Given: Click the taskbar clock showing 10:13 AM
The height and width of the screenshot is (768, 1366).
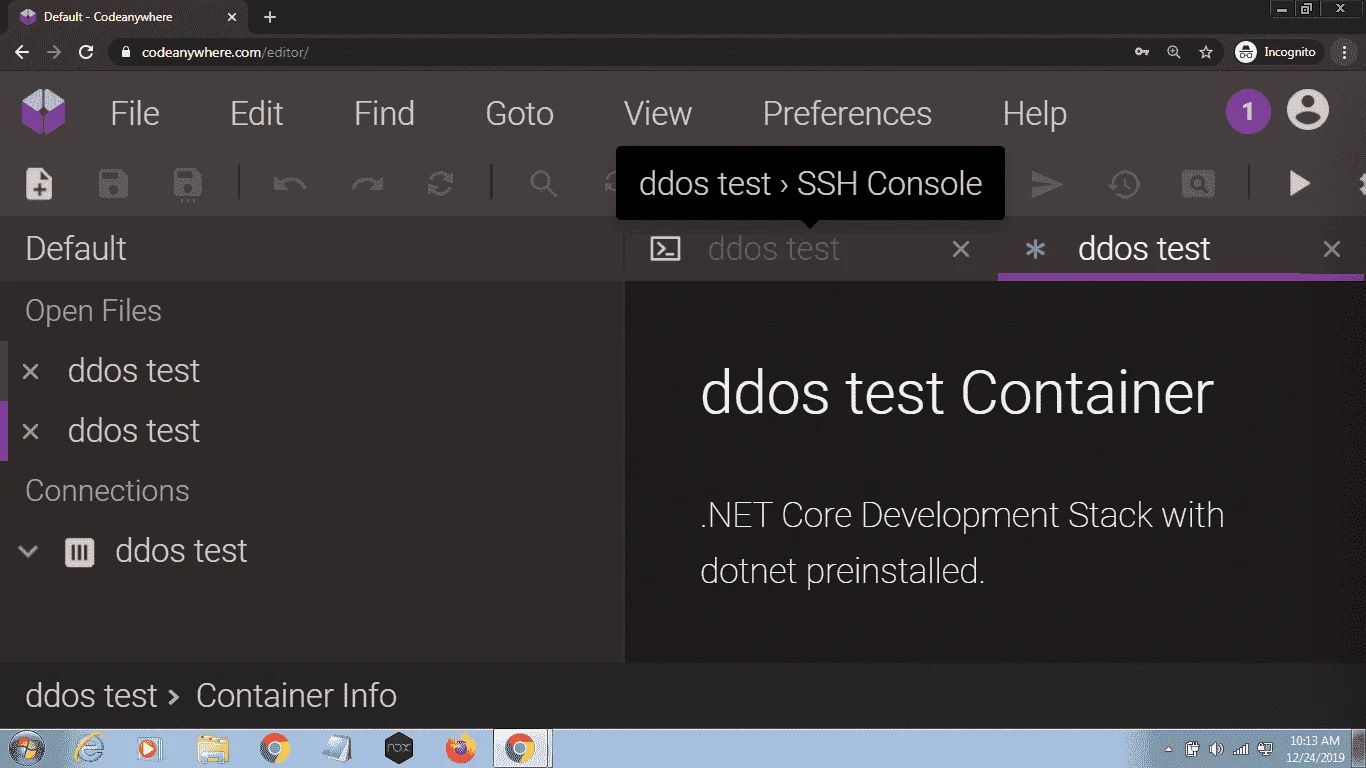Looking at the screenshot, I should tap(1315, 748).
